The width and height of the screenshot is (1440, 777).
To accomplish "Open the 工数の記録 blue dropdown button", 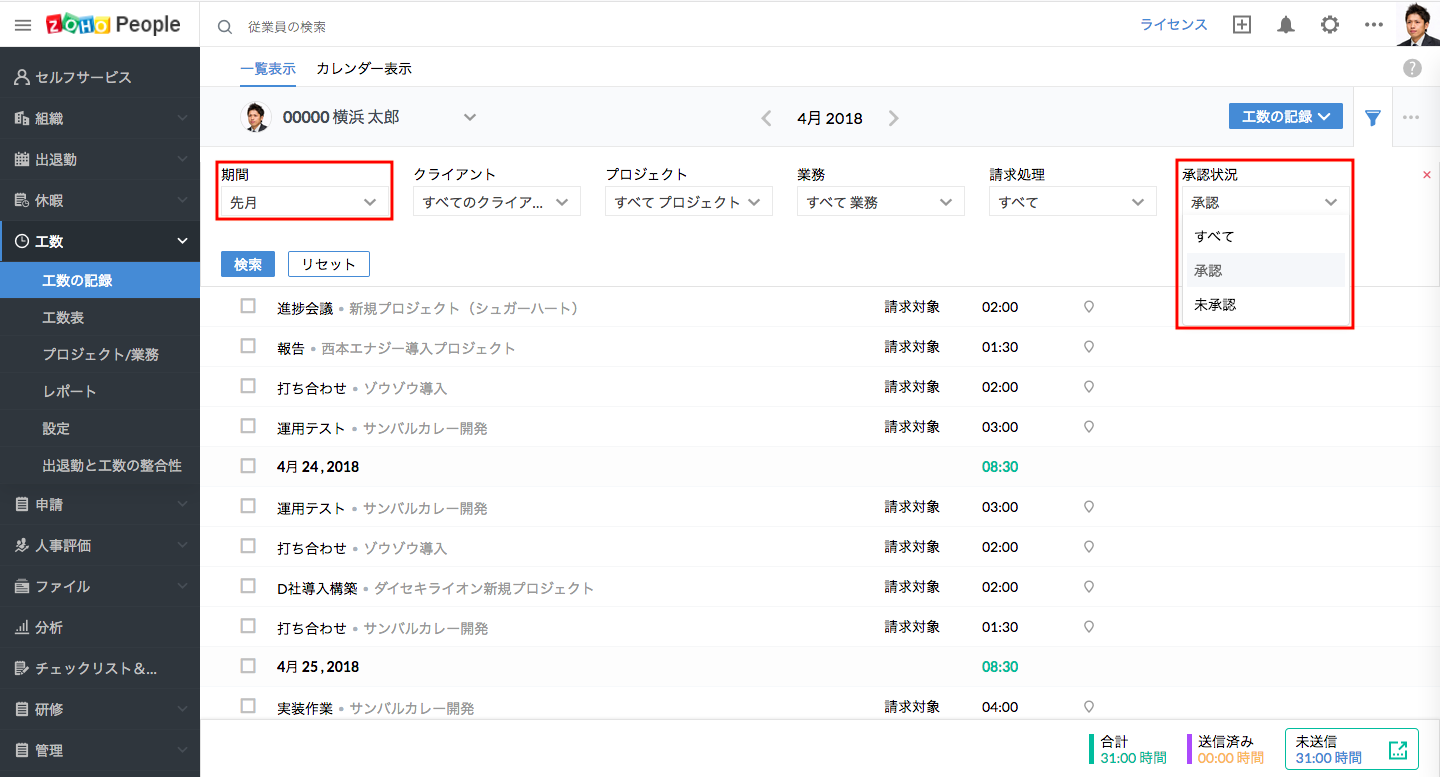I will [1285, 116].
